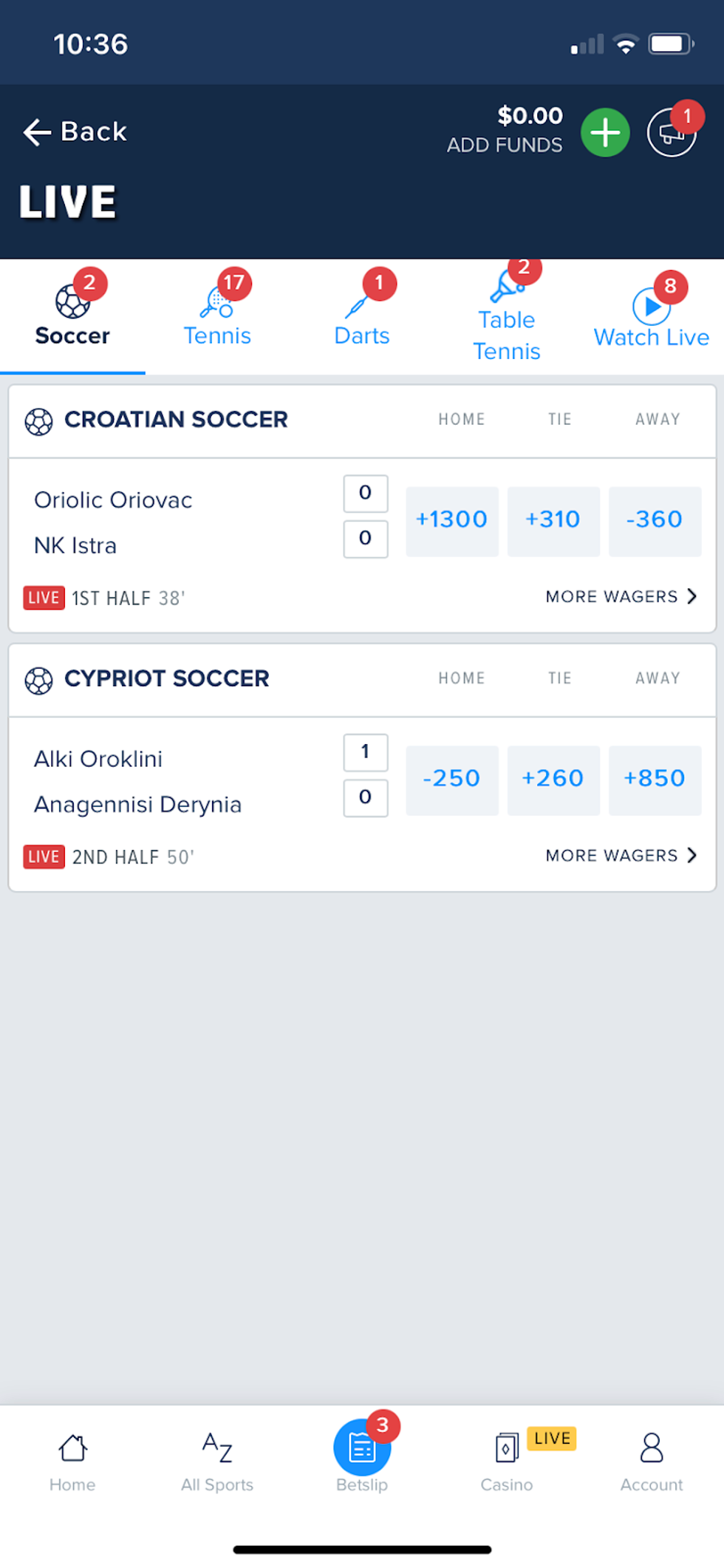Select tie odds +310 in Croatian match
The width and height of the screenshot is (724, 1568).
pos(553,521)
